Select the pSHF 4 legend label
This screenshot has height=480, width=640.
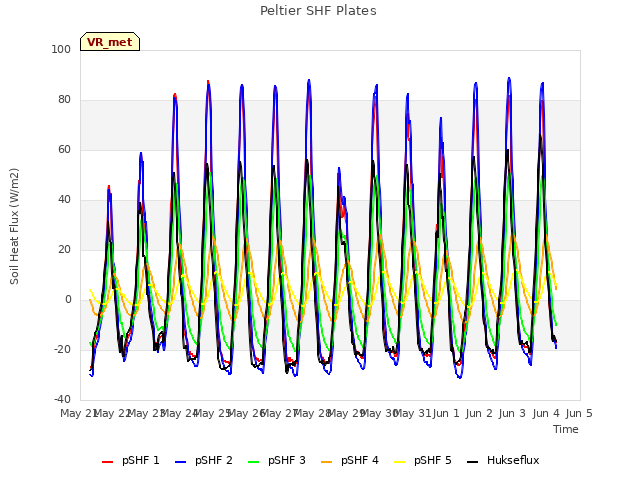360,460
